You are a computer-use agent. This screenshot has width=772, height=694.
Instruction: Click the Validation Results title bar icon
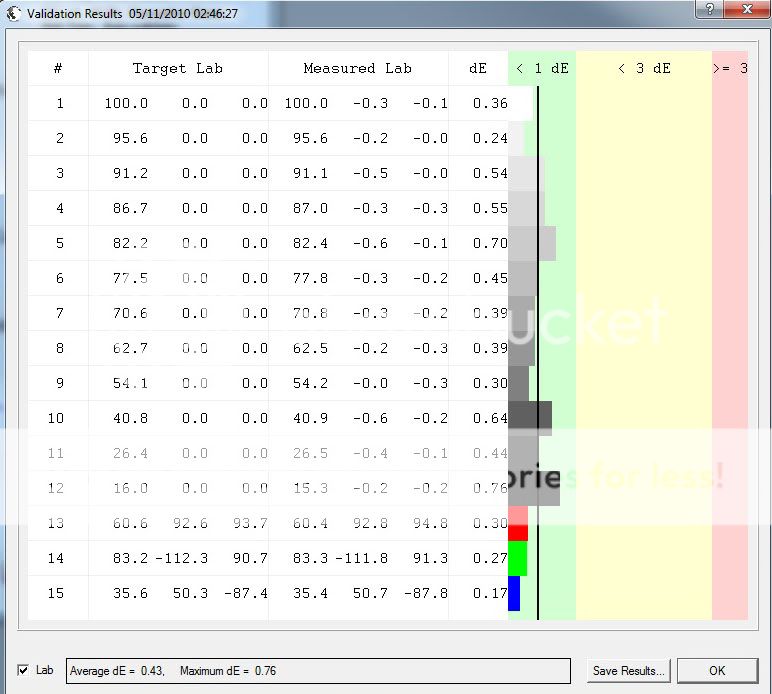(x=13, y=14)
